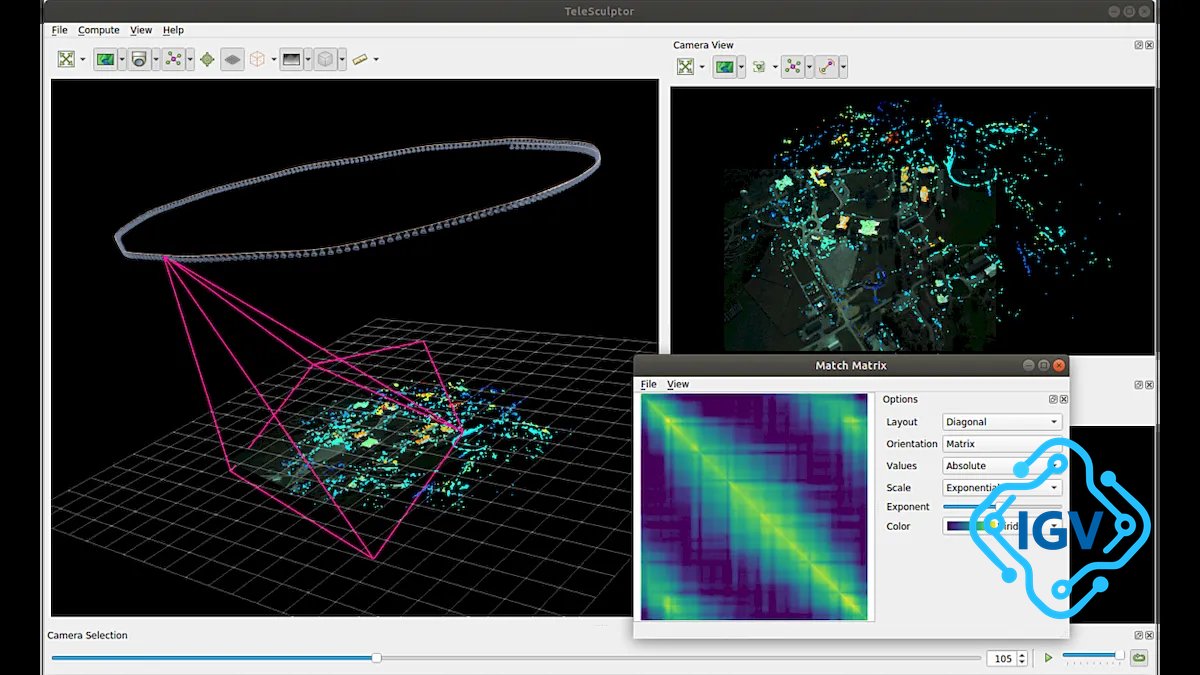Screen dimensions: 1200x675
Task: Select the ruler measurement tool
Action: point(360,59)
